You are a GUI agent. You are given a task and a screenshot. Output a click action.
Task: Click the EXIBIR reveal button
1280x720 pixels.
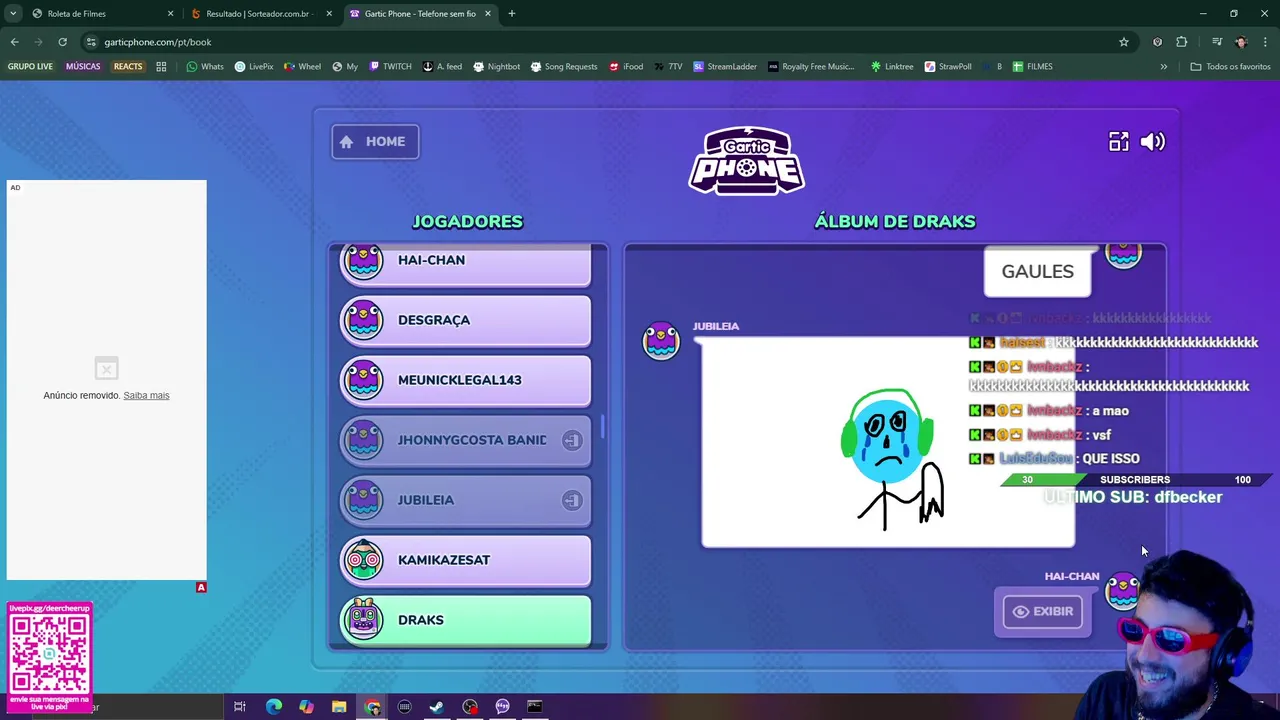pos(1042,611)
